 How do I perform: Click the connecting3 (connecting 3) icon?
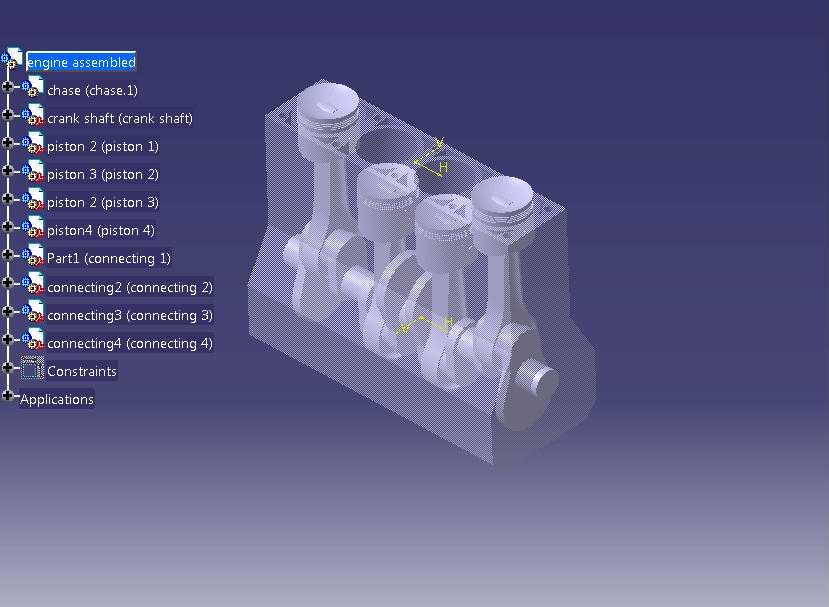point(33,311)
